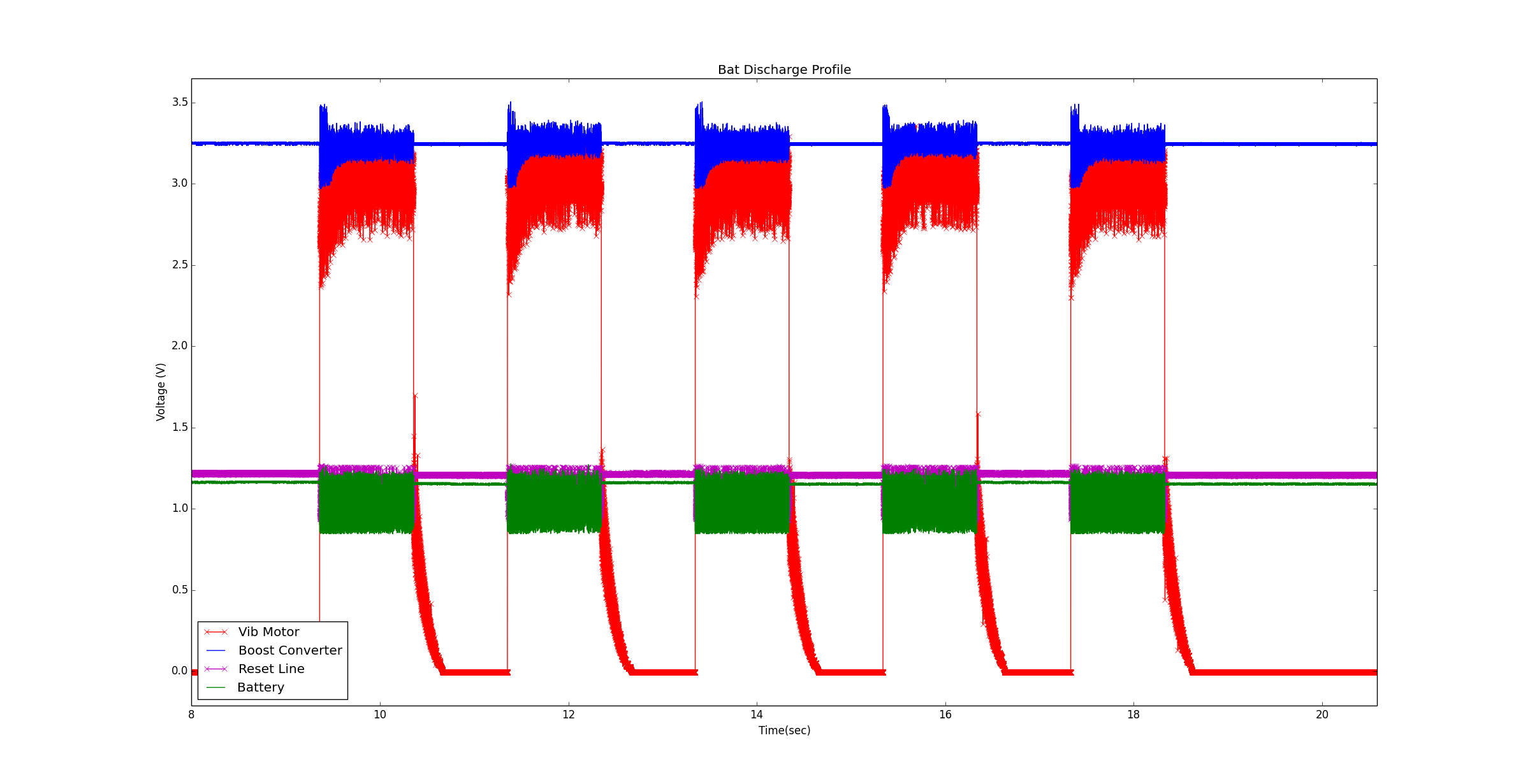Viewport: 1530px width, 784px height.
Task: Click the Vib Motor legend line marker
Action: [x=215, y=632]
